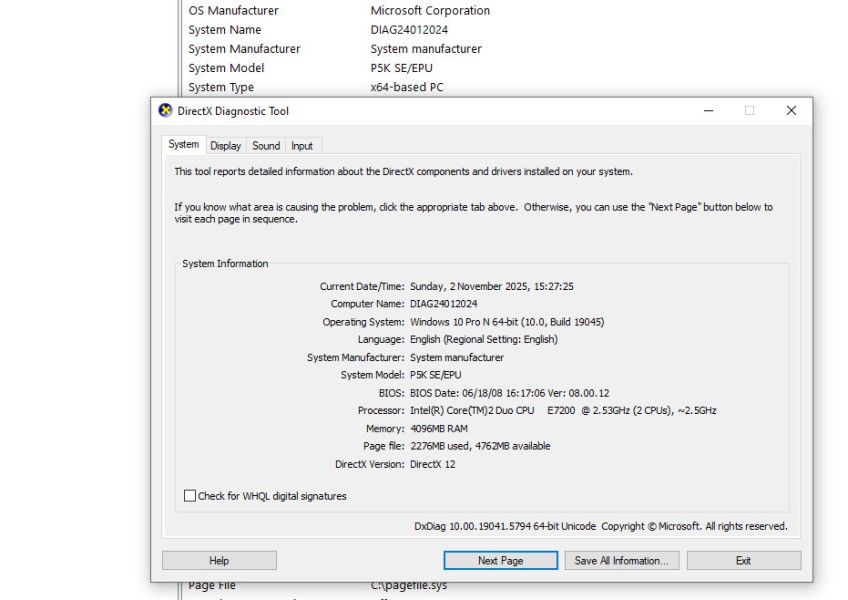The height and width of the screenshot is (600, 848).
Task: Open the Save All Information dialog
Action: tap(622, 560)
